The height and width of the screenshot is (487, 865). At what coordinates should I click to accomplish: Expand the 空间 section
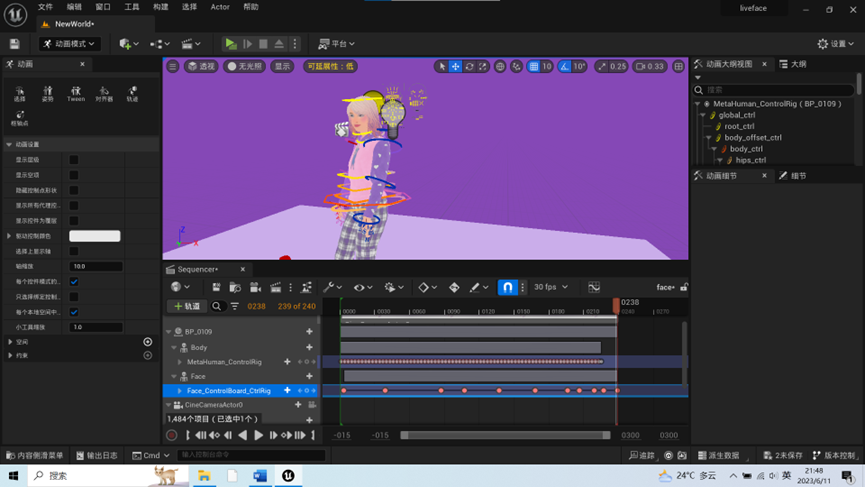10,342
